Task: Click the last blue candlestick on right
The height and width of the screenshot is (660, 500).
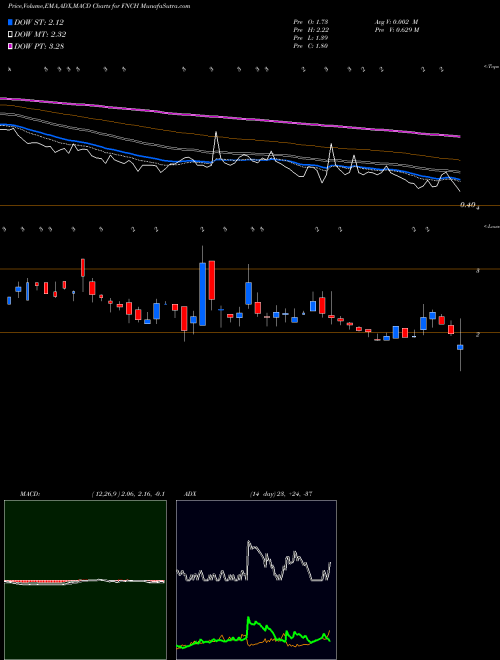Action: click(x=460, y=347)
